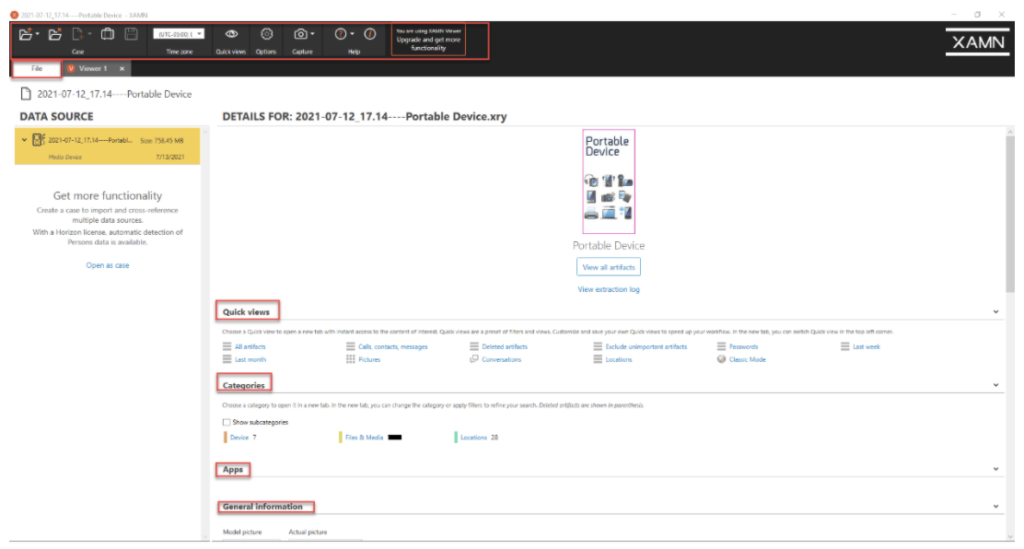Image resolution: width=1024 pixels, height=549 pixels.
Task: Select the Portable Device data source row
Action: 108,146
